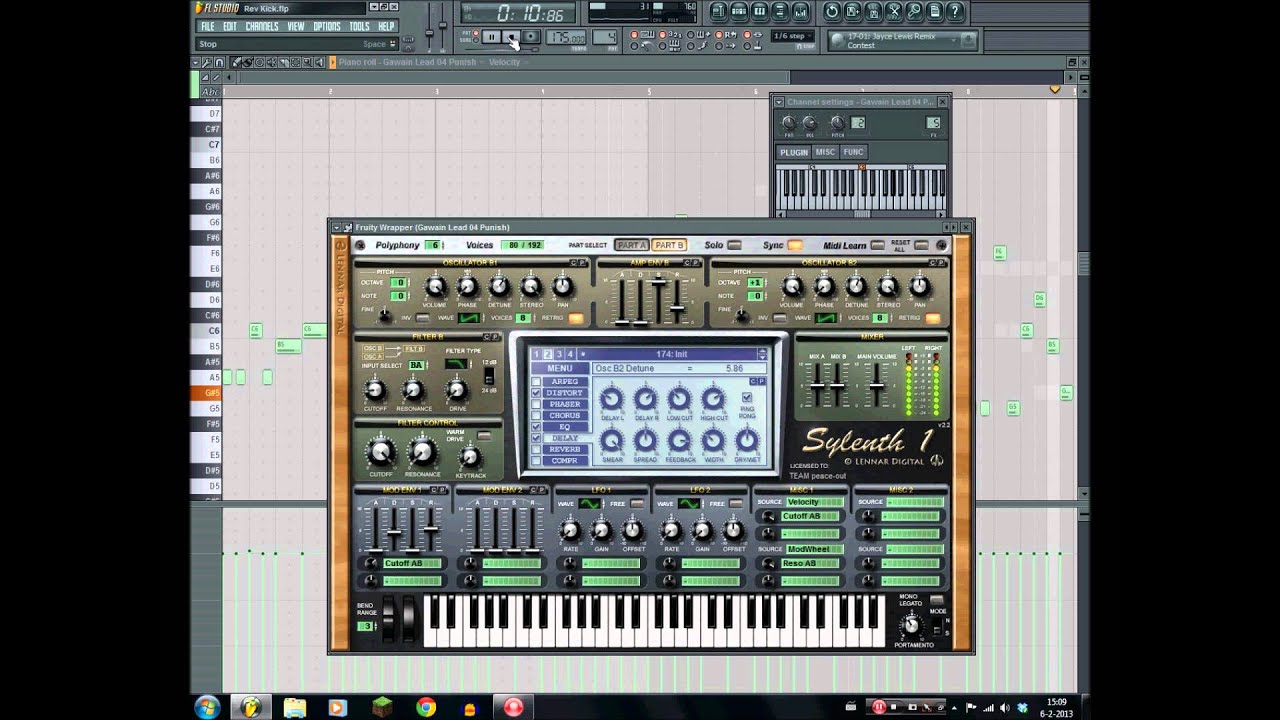The height and width of the screenshot is (720, 1280).
Task: Toggle Oscillator B1 RETRIG button
Action: [576, 318]
